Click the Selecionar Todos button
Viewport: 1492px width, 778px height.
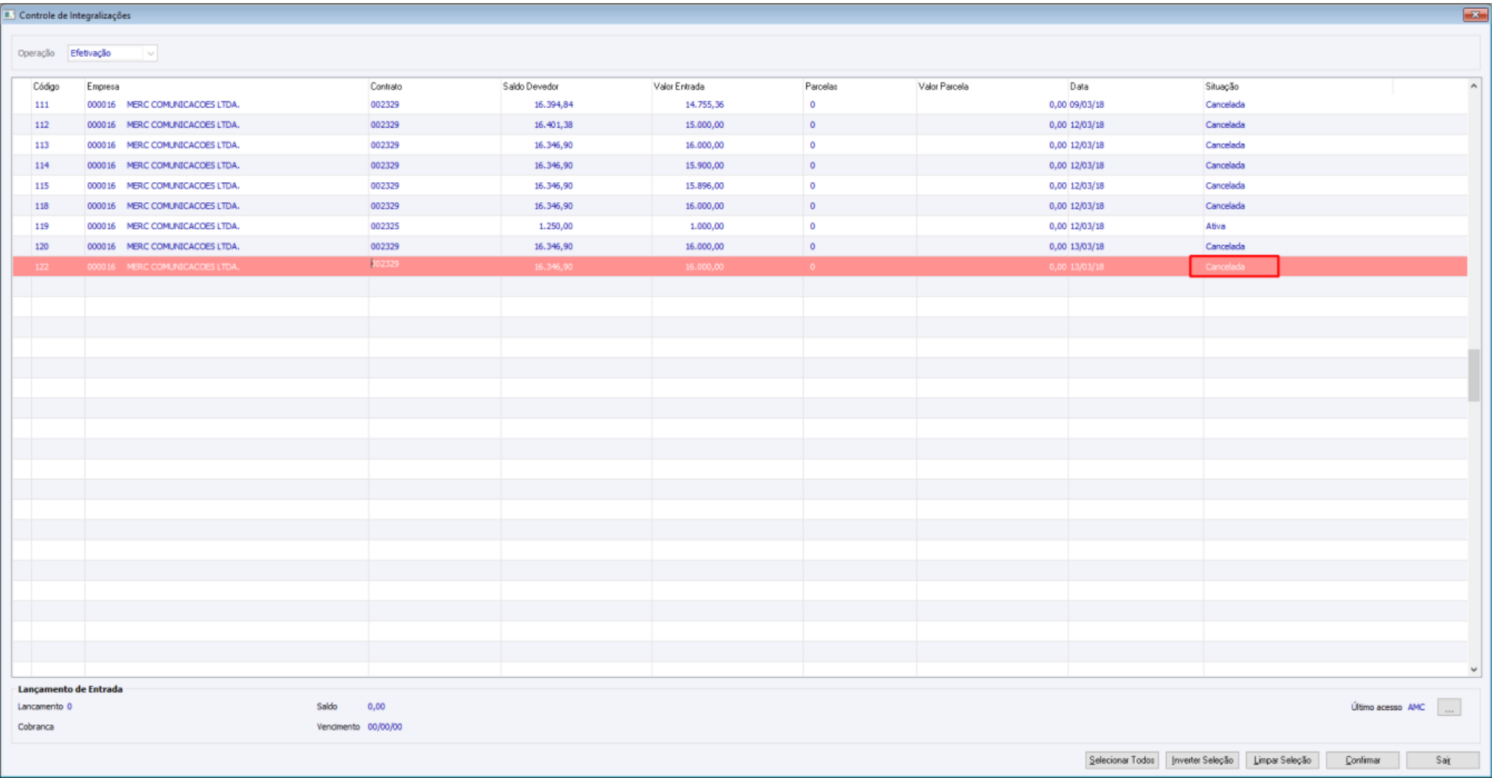(x=1122, y=761)
